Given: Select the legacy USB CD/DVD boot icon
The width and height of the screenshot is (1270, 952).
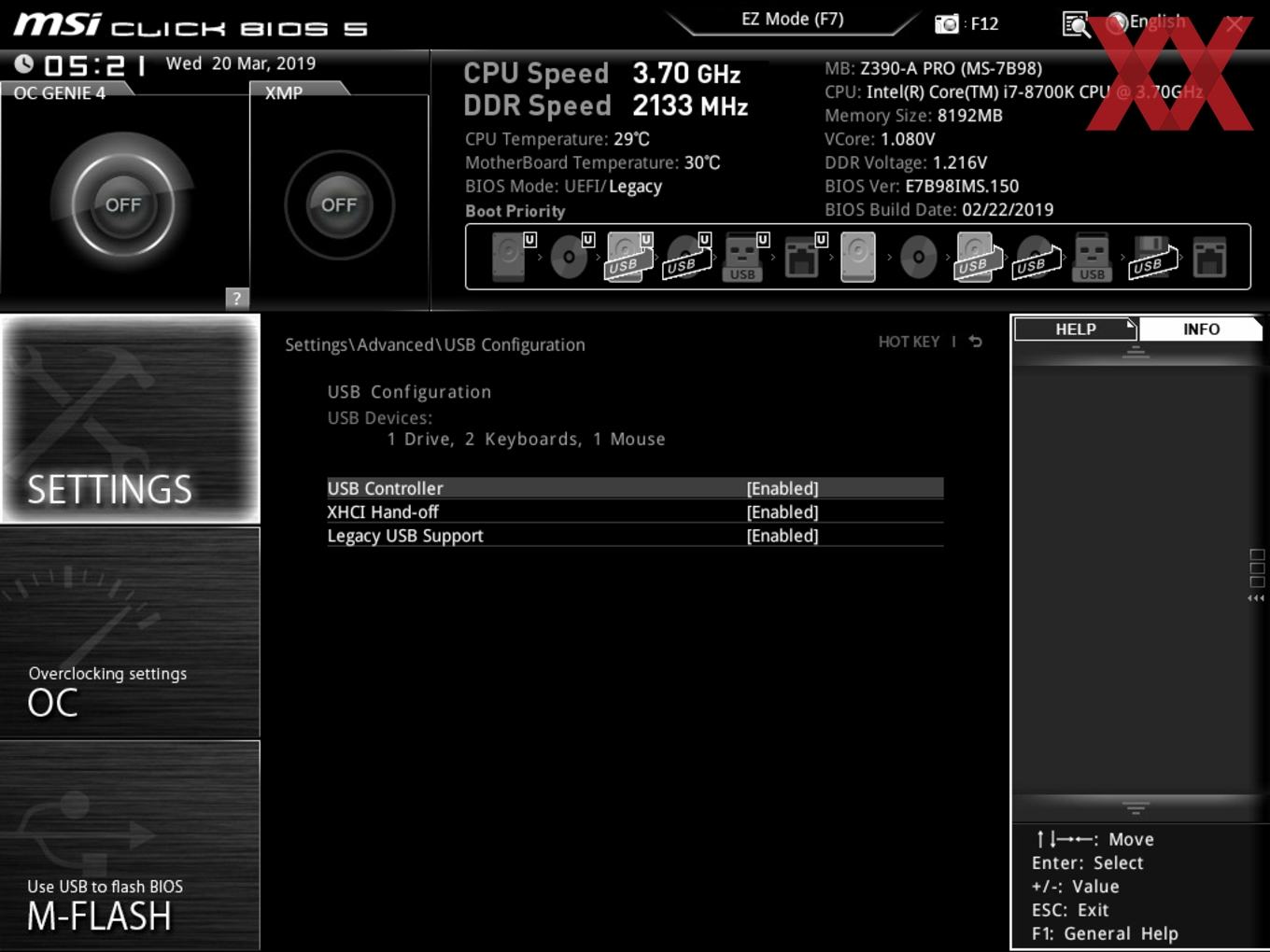Looking at the screenshot, I should tap(1035, 257).
